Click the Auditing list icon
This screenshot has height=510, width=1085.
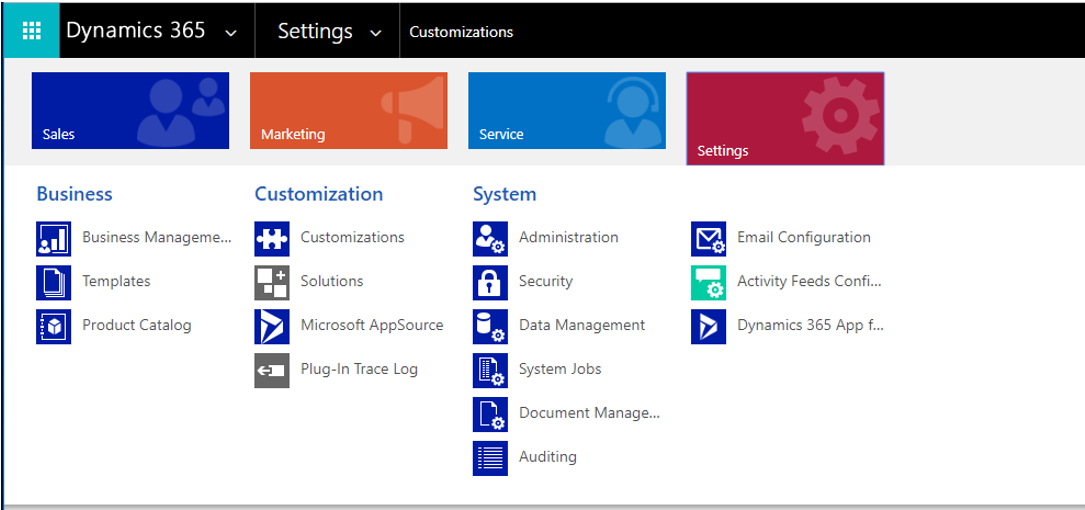(x=490, y=458)
